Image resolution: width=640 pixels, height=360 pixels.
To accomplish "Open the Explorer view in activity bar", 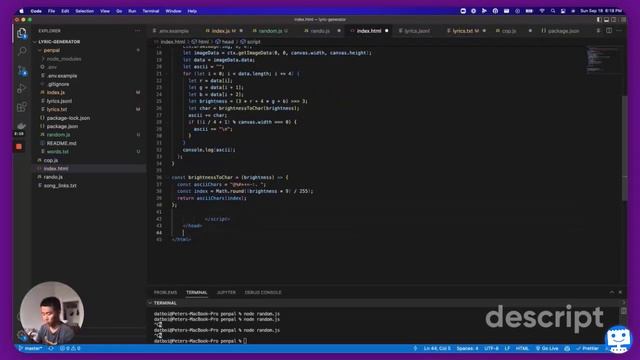I will [x=22, y=33].
